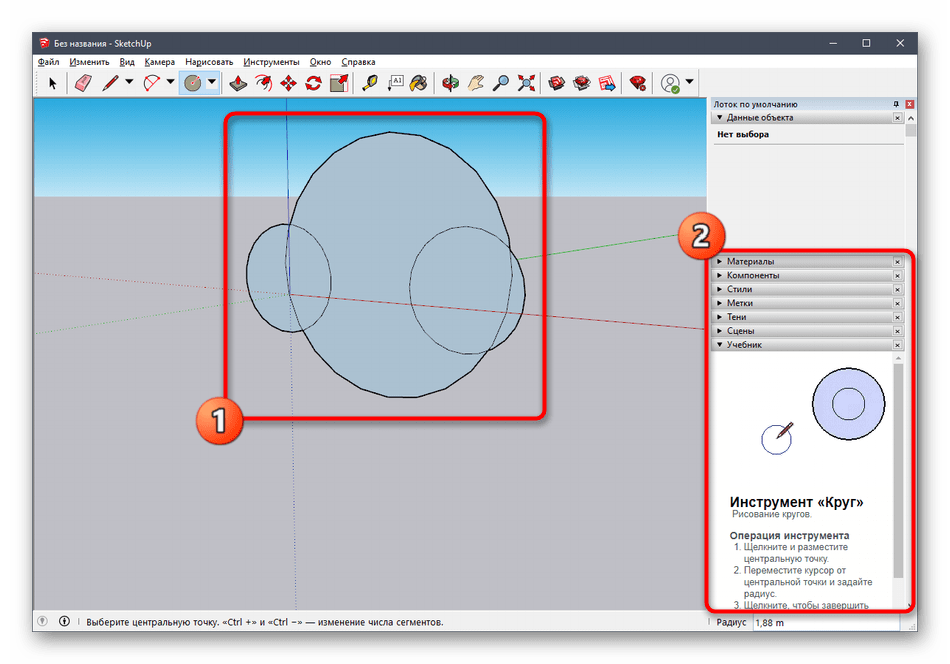Open the circle shape tool dropdown arrow

point(211,83)
